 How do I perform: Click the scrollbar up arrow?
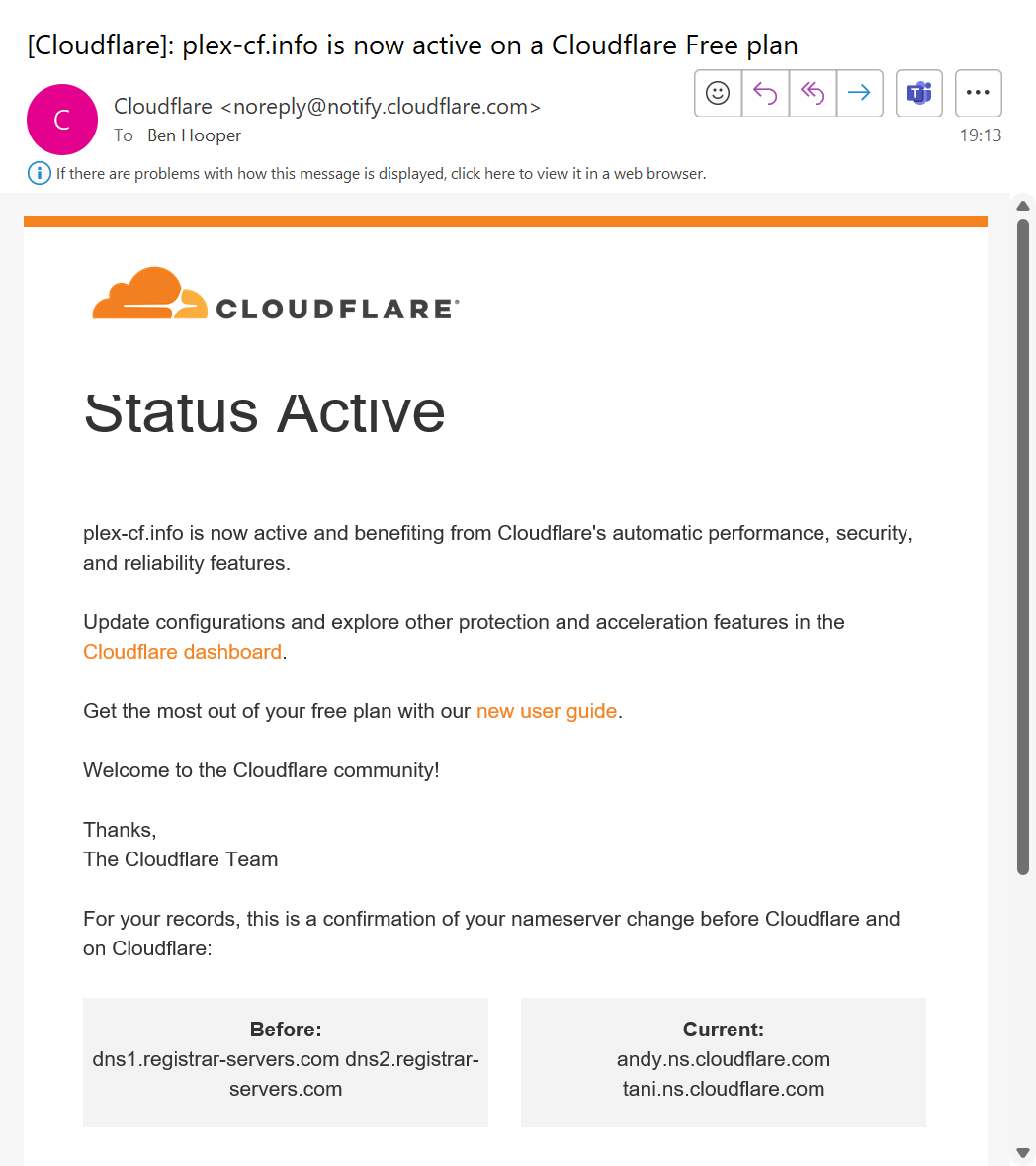click(x=1022, y=206)
